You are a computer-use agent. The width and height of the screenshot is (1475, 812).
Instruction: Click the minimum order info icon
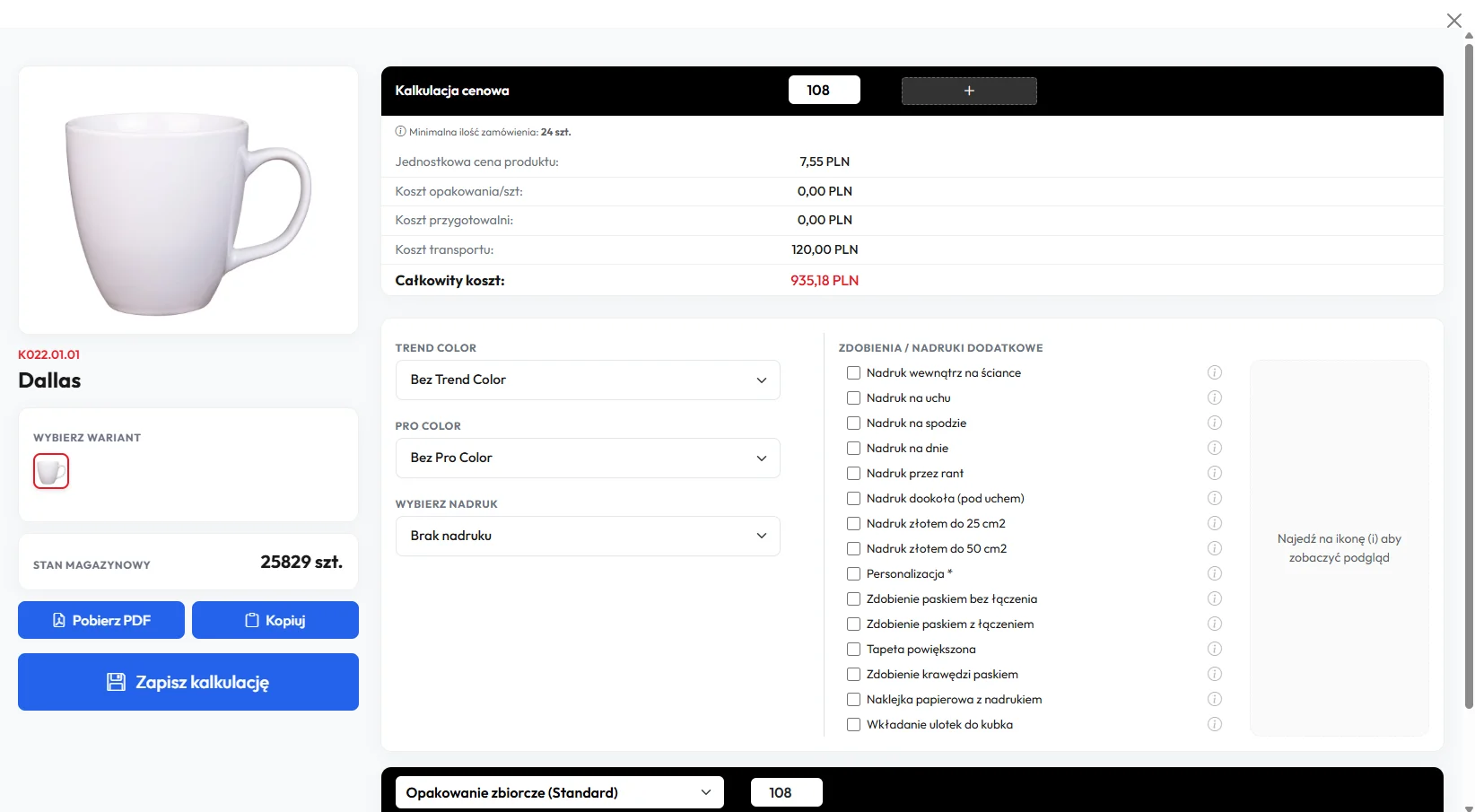(x=400, y=131)
